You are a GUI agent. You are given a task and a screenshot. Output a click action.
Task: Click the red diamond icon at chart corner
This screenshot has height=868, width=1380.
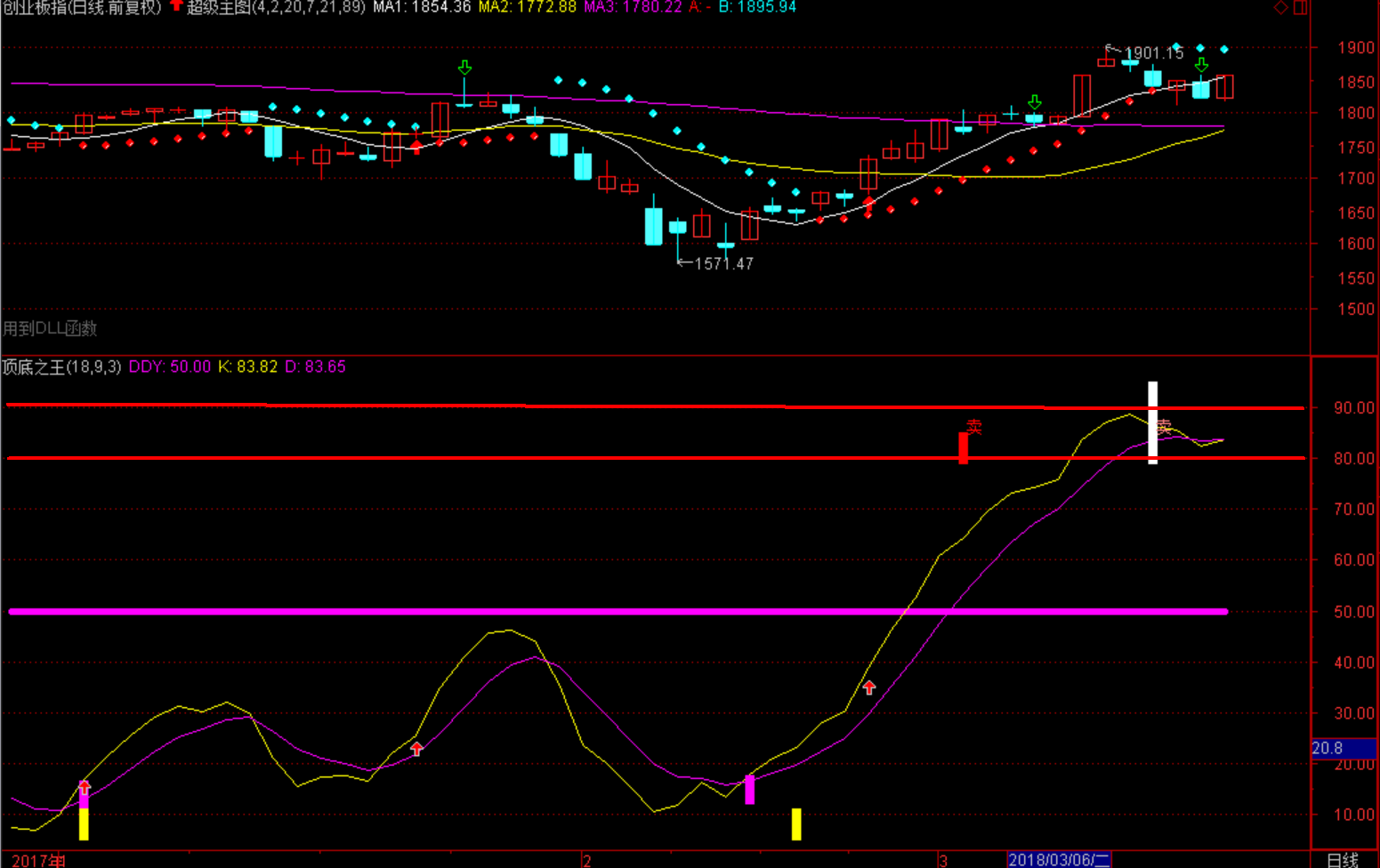(1280, 7)
